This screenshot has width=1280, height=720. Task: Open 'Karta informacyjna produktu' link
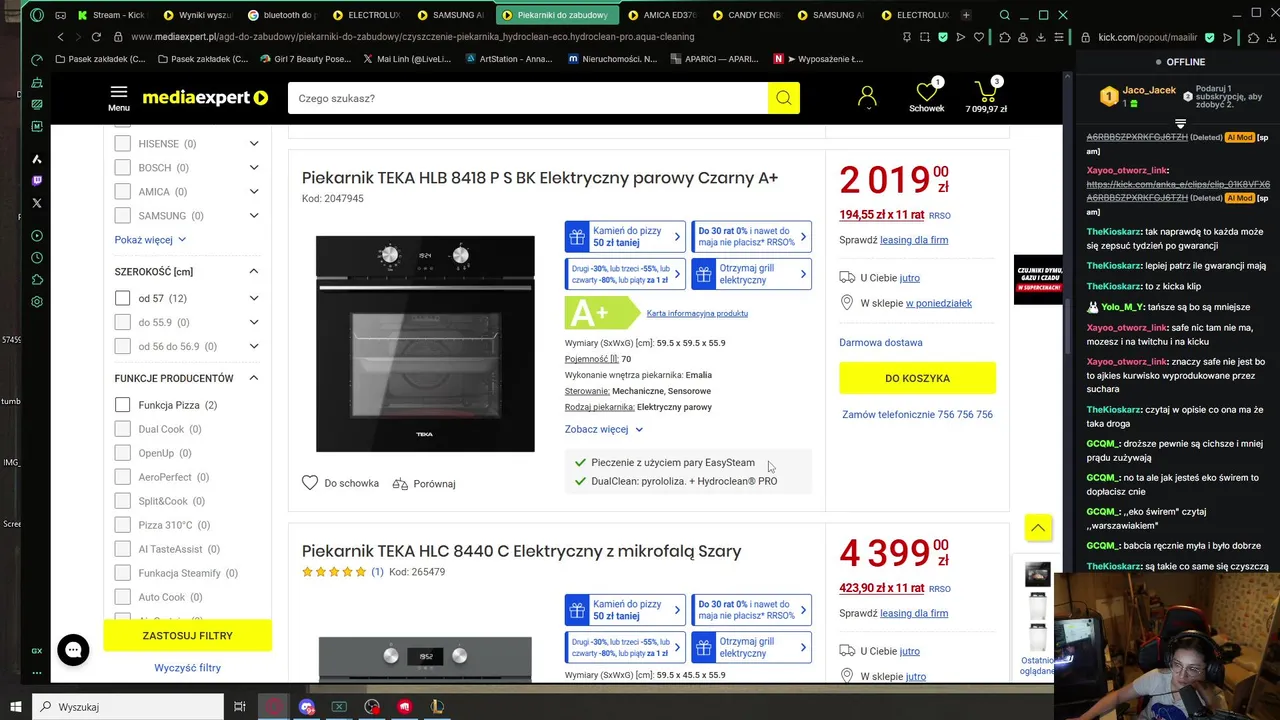(x=697, y=313)
